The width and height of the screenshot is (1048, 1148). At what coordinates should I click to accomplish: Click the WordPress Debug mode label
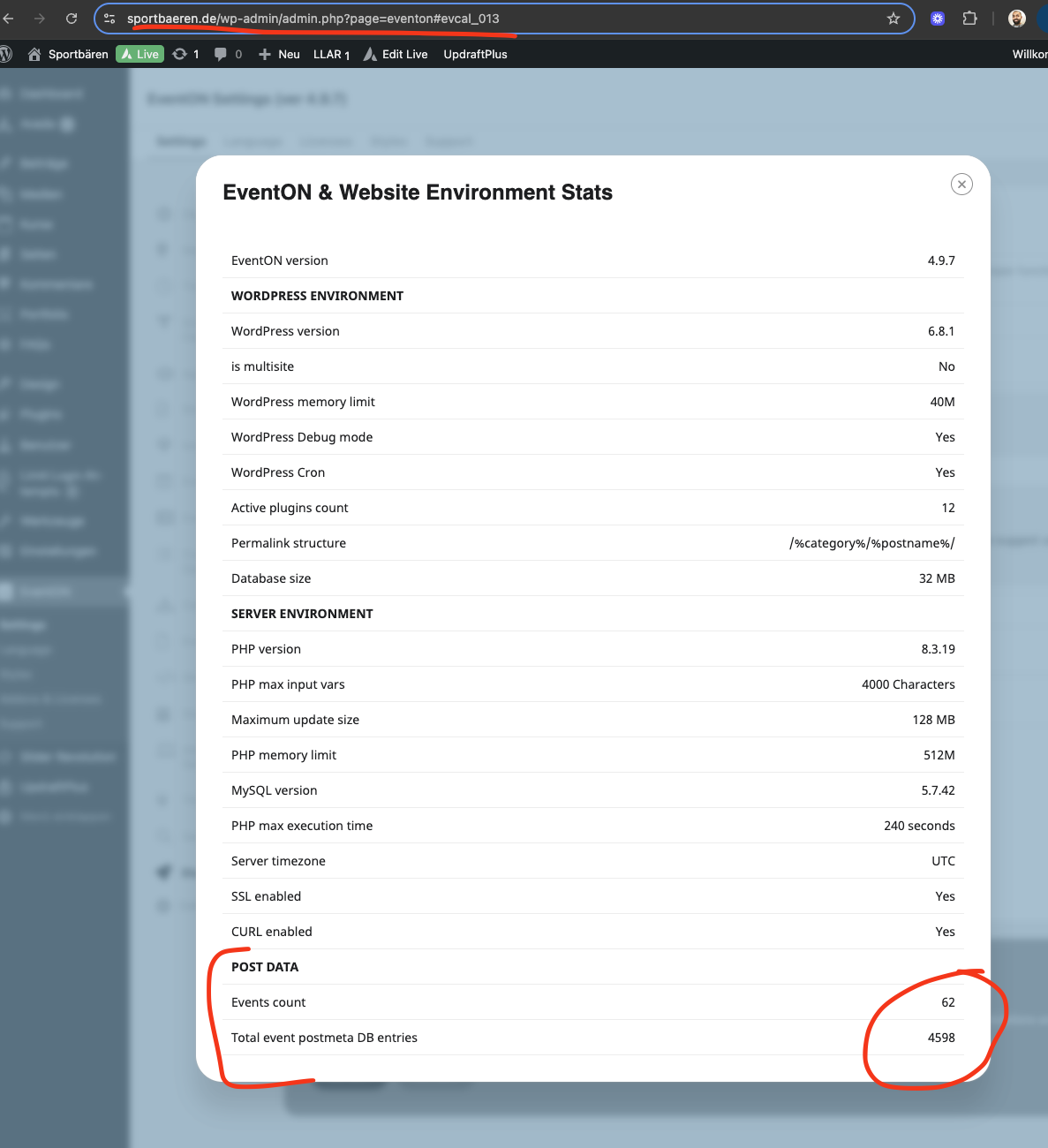(302, 437)
